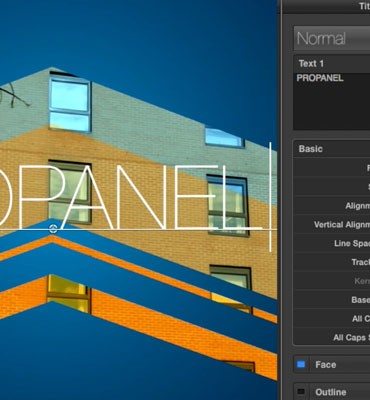The image size is (370, 400).
Task: Select the Vertical Alignment parameter row
Action: (332, 225)
